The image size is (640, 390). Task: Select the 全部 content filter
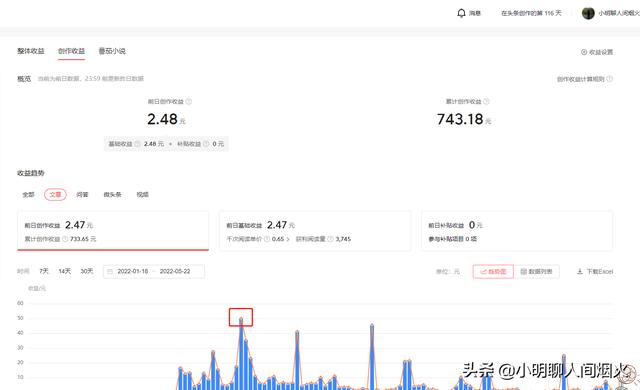[28, 195]
